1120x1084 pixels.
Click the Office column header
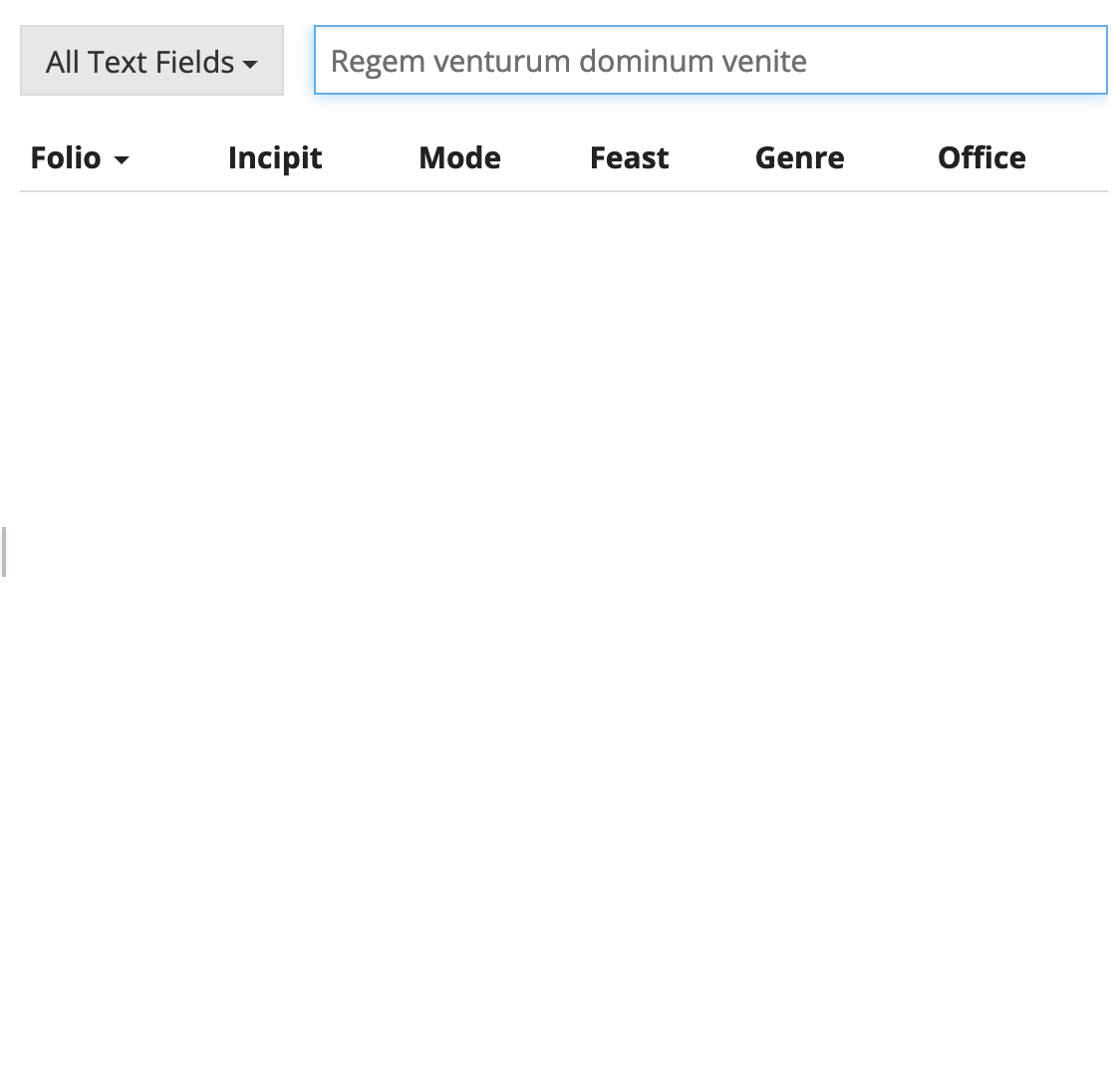(x=981, y=157)
